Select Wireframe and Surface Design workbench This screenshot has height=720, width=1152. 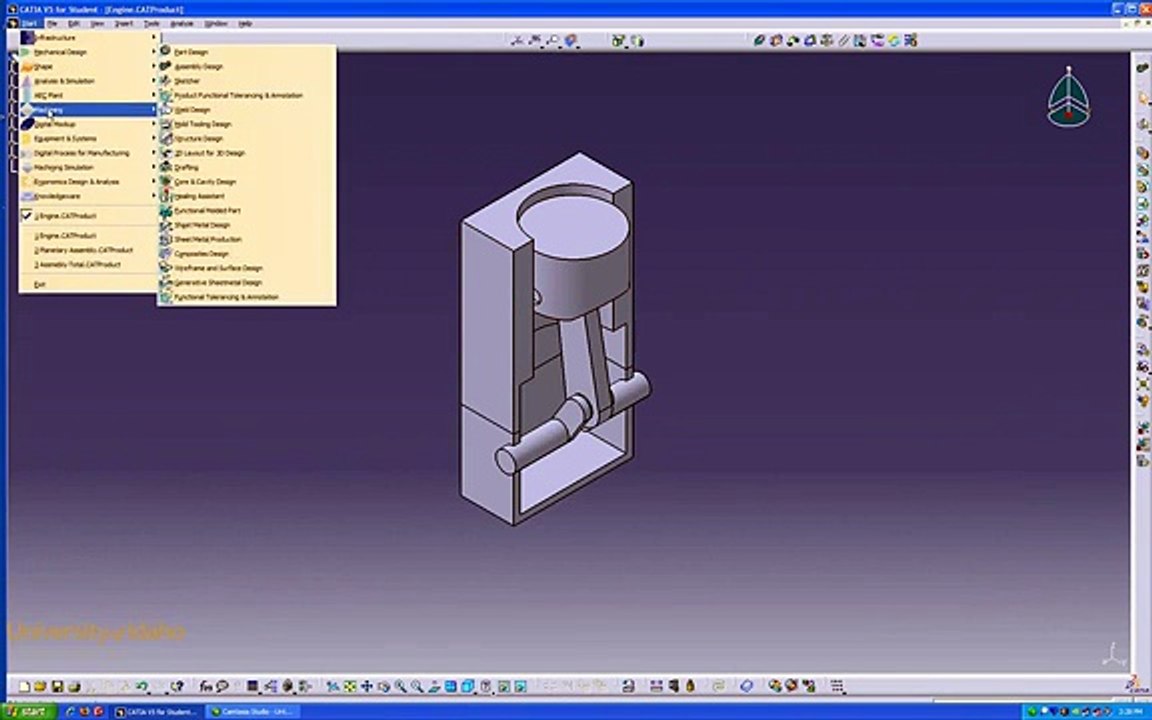point(246,268)
